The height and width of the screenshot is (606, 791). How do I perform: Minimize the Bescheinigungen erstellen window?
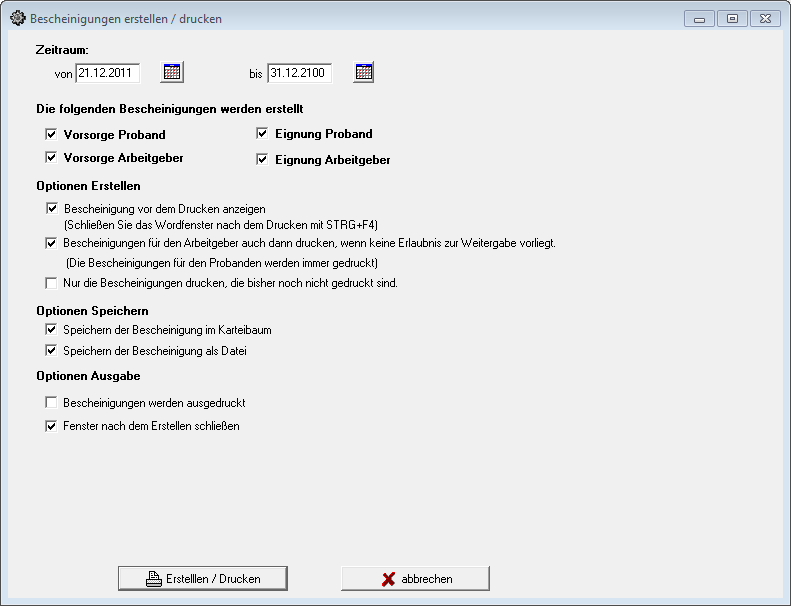pyautogui.click(x=699, y=18)
